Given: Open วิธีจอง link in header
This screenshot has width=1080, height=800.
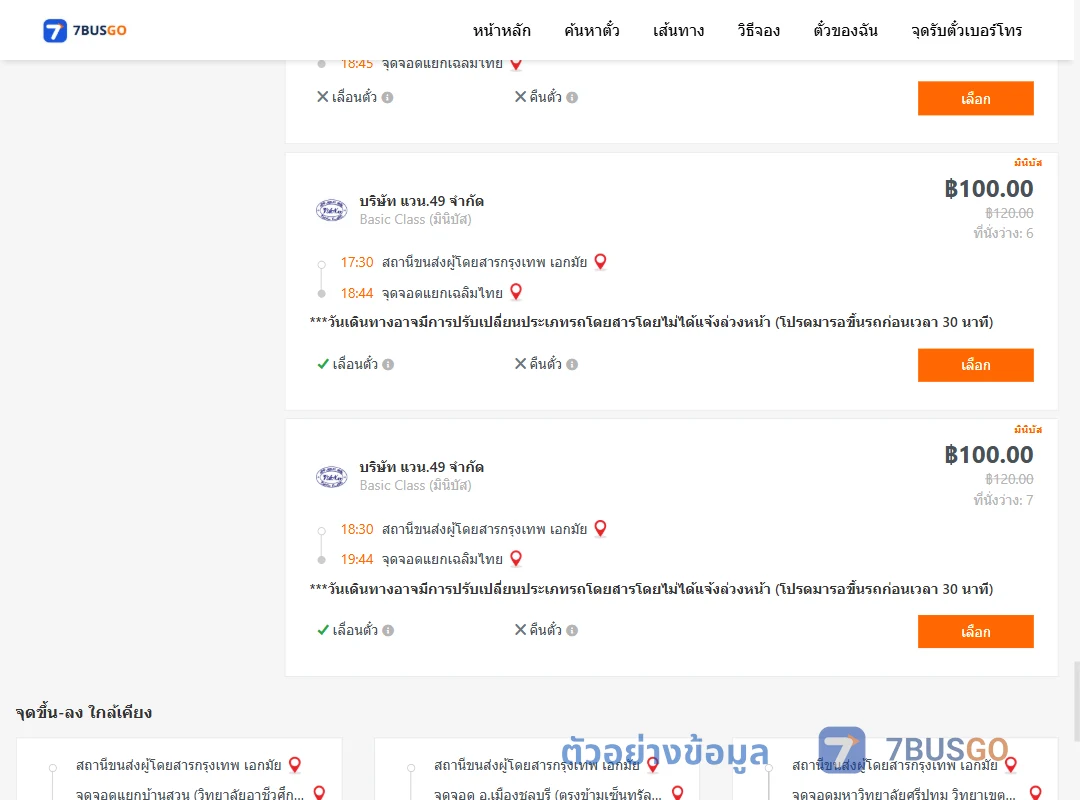Looking at the screenshot, I should (x=758, y=30).
